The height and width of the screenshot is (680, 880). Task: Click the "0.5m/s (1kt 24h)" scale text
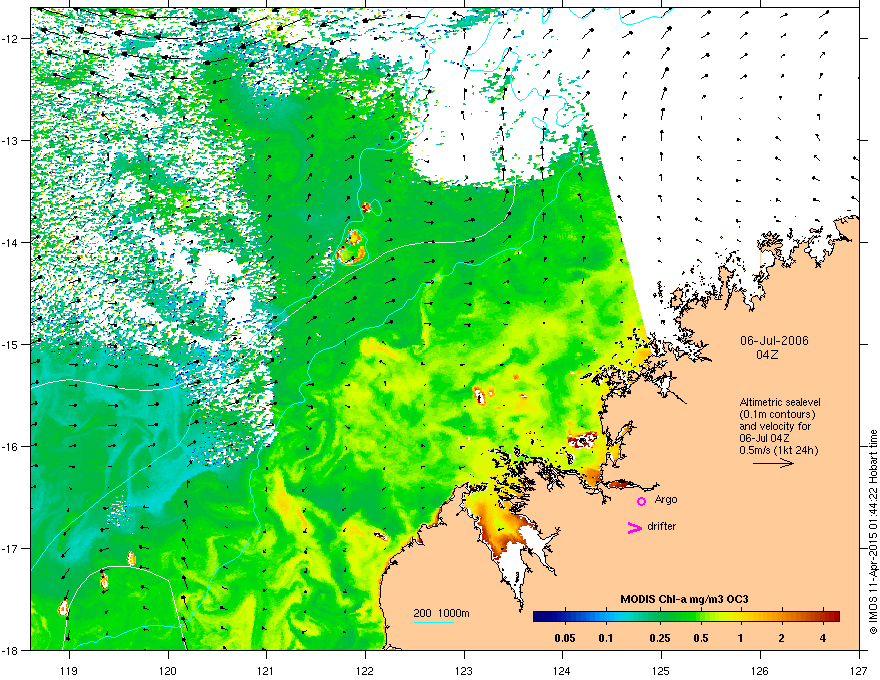tap(778, 450)
